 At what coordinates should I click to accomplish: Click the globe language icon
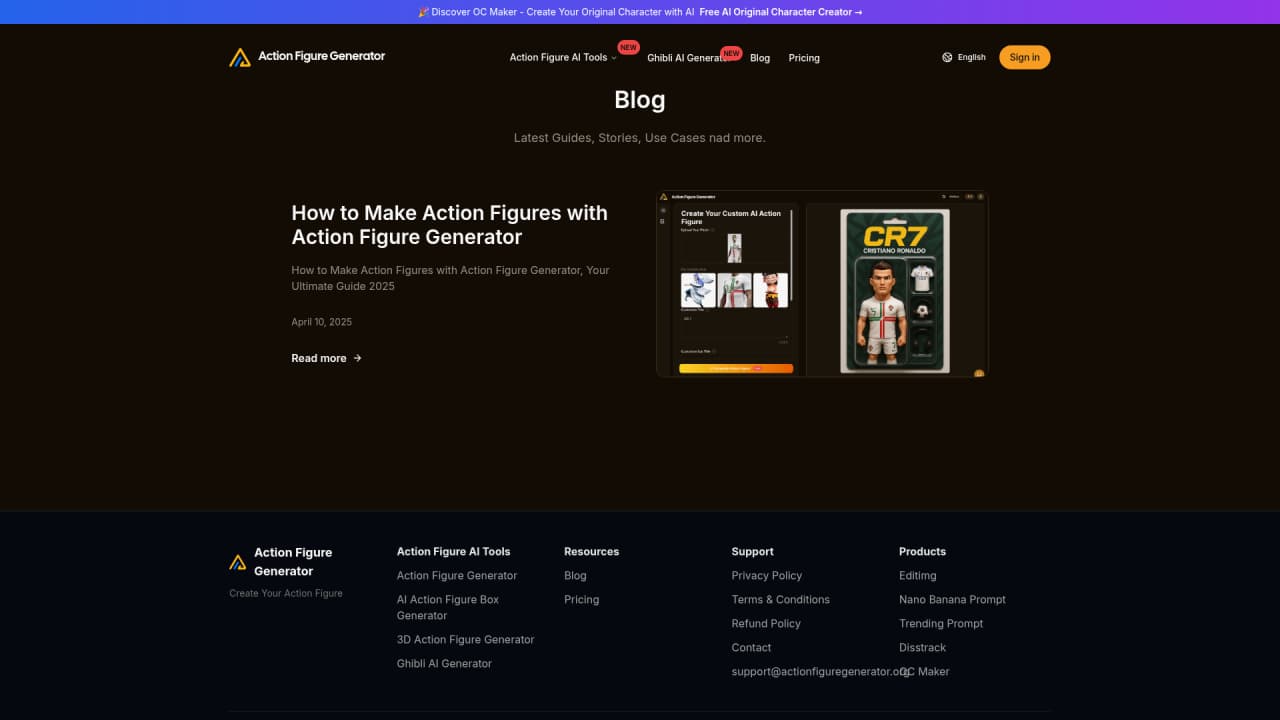pos(947,57)
